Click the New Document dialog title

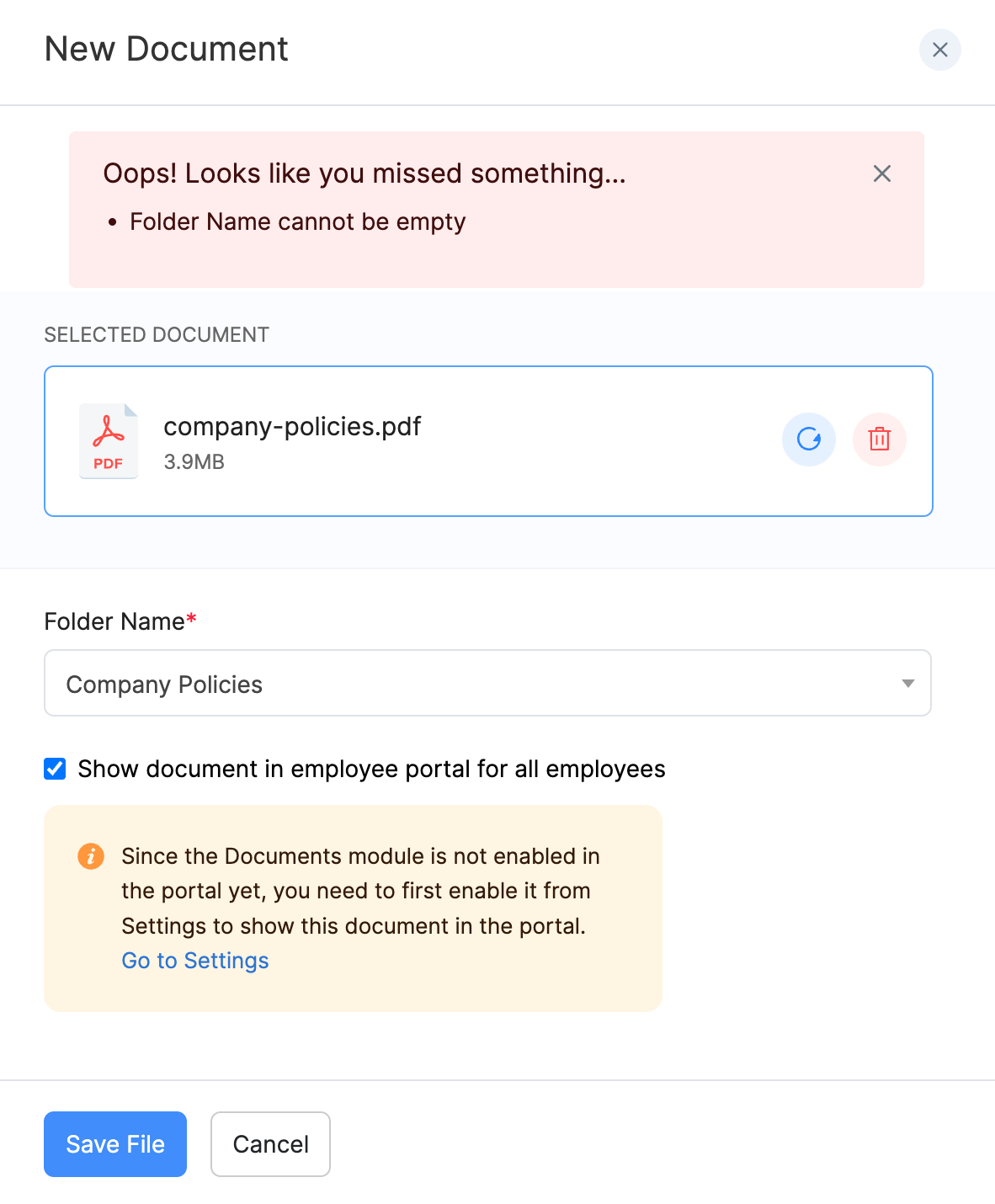pos(166,50)
